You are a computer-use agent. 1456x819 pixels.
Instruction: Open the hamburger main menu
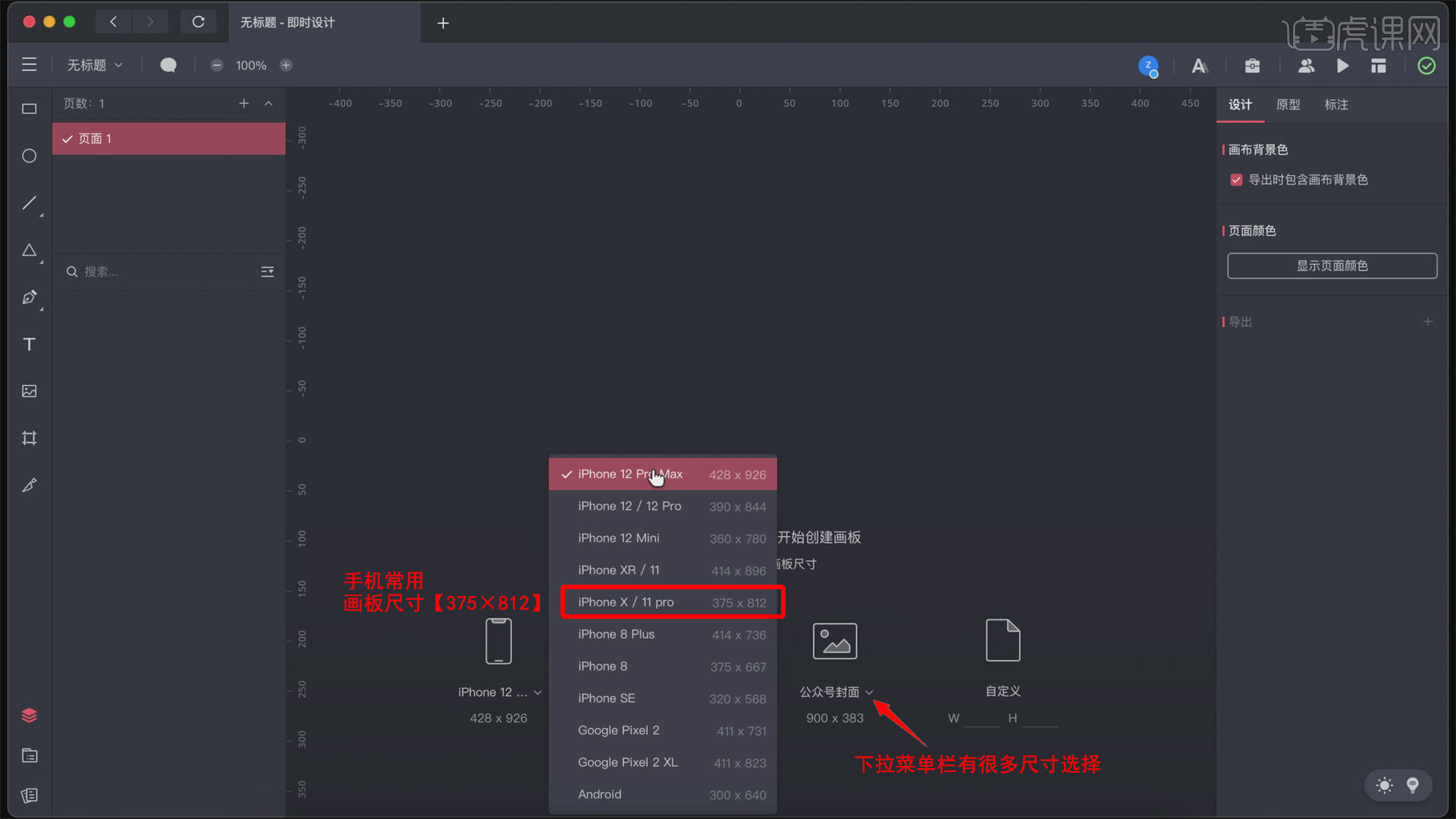(x=29, y=65)
